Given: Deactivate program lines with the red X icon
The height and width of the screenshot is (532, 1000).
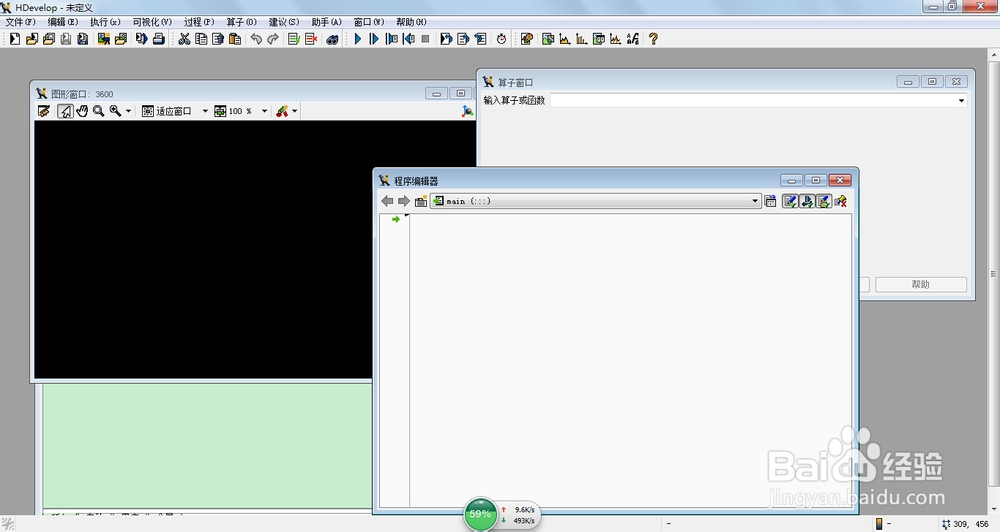Looking at the screenshot, I should (311, 39).
